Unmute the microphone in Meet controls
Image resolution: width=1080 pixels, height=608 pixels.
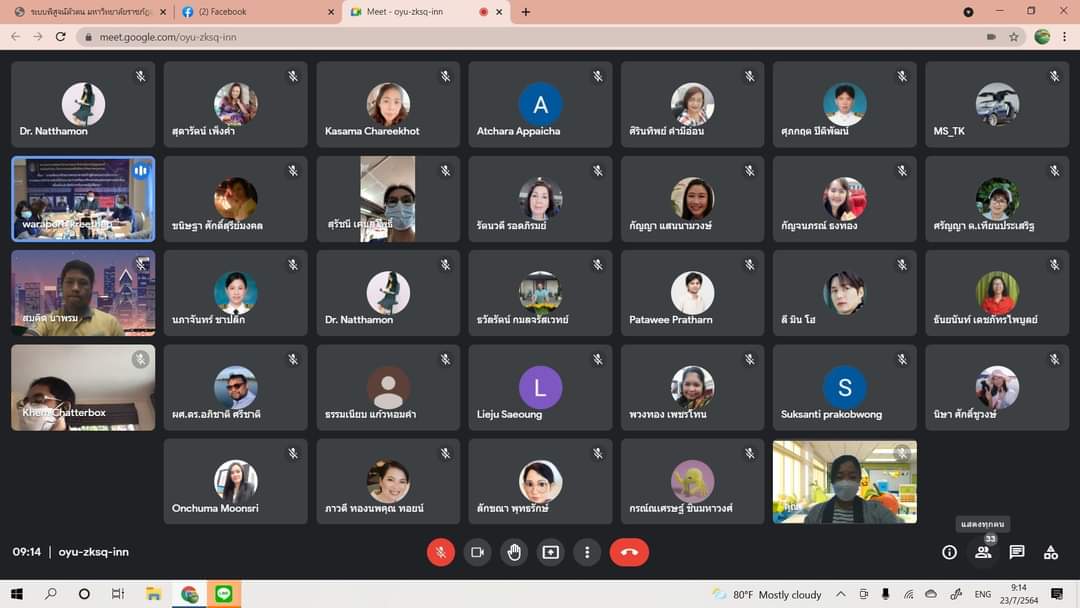(x=441, y=552)
